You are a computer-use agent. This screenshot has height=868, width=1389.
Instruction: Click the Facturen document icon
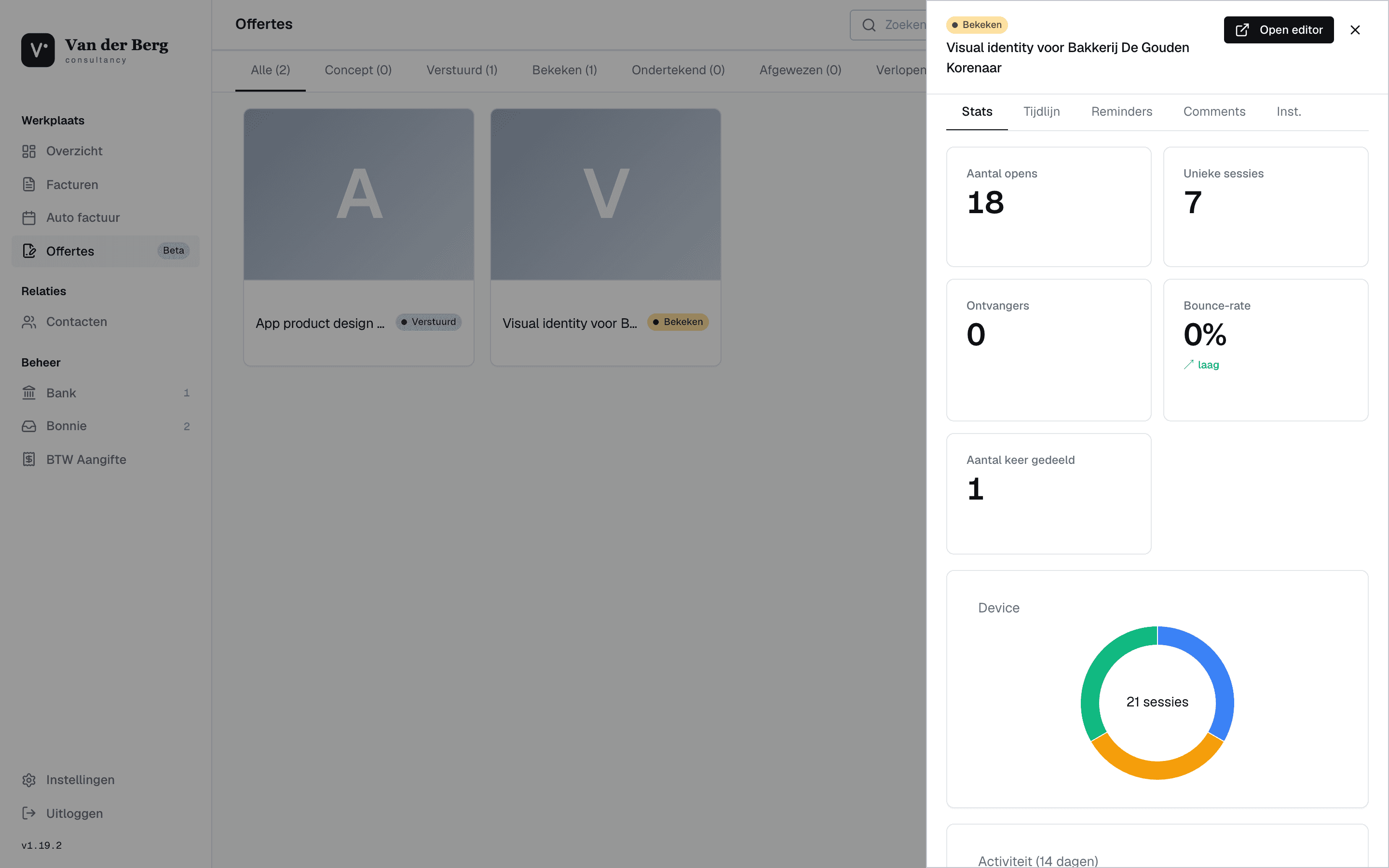pyautogui.click(x=29, y=184)
